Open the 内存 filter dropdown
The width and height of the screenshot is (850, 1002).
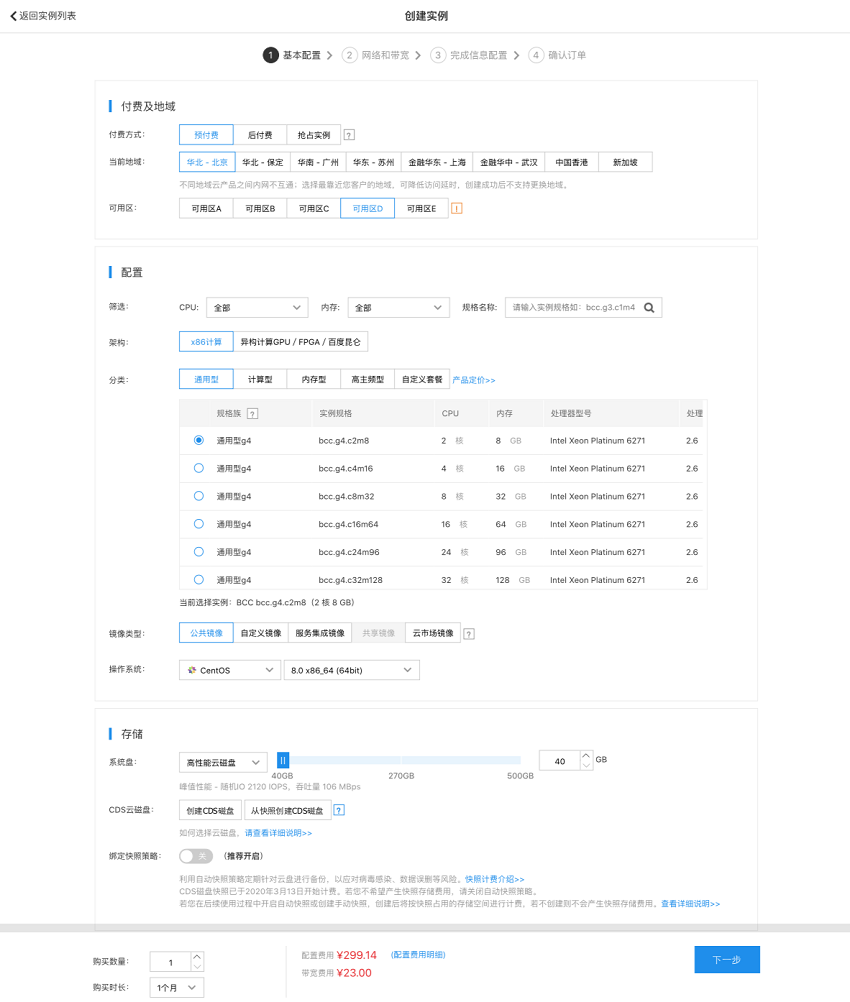399,307
